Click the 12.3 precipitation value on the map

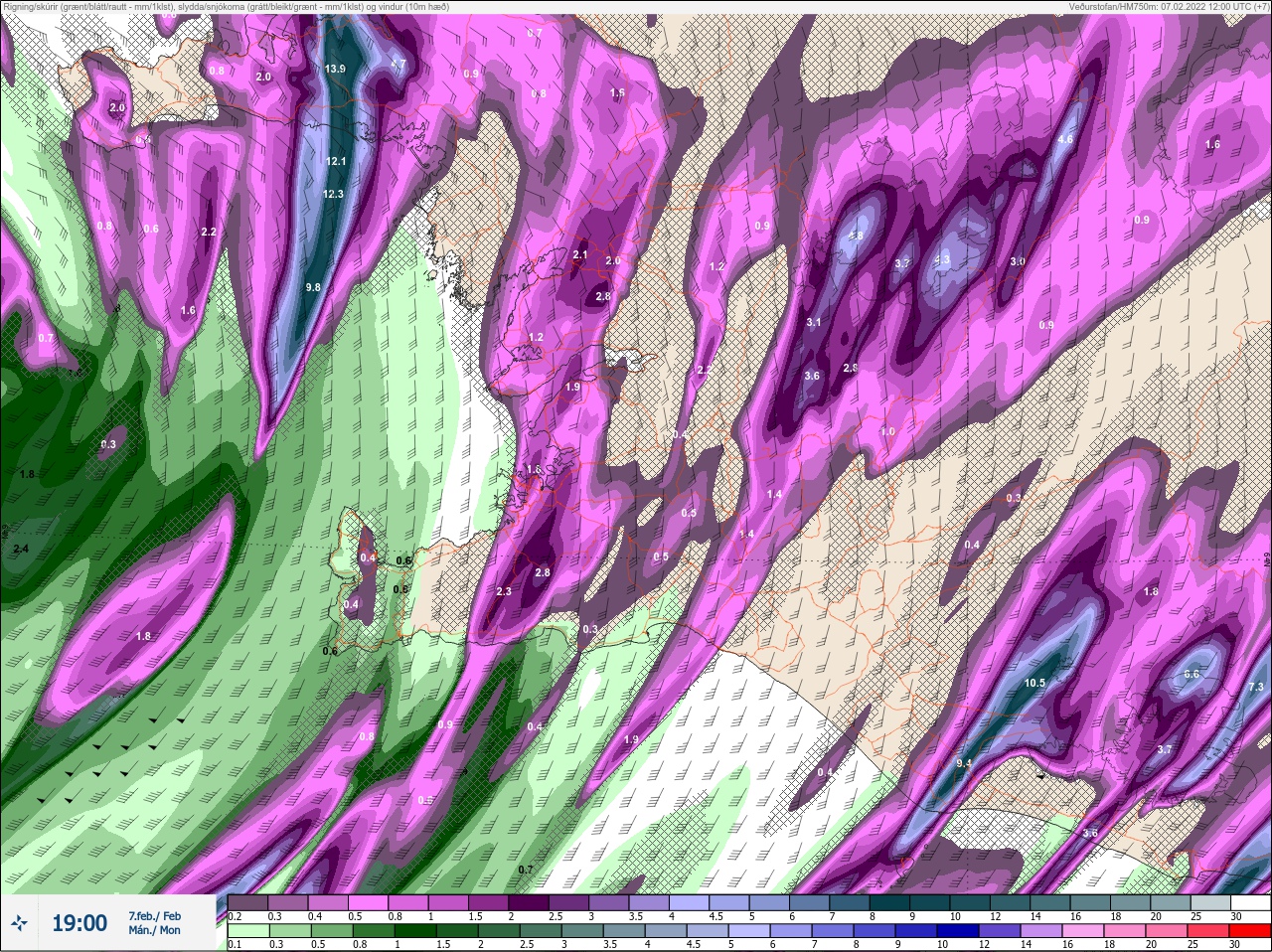tap(333, 194)
